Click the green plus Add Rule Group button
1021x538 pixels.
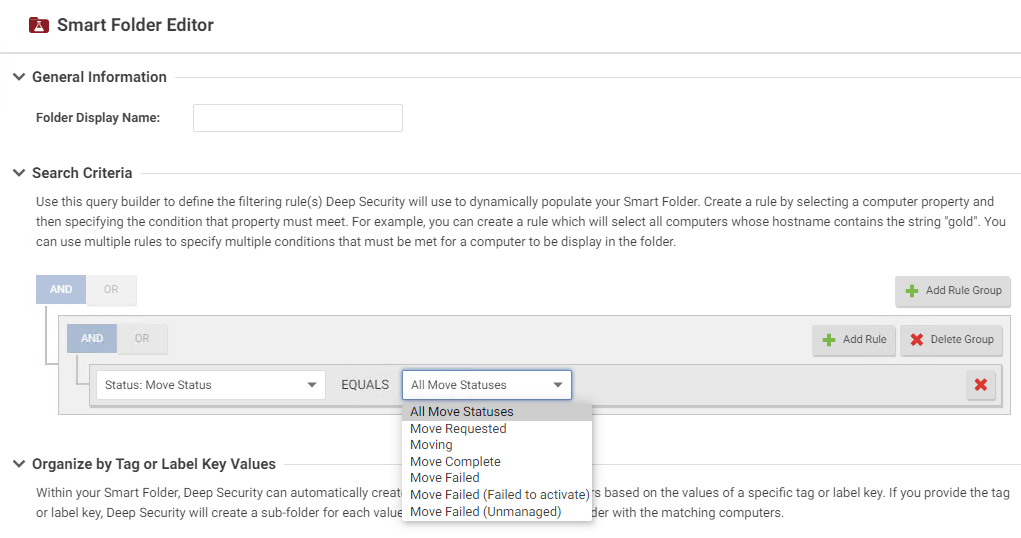coord(953,291)
